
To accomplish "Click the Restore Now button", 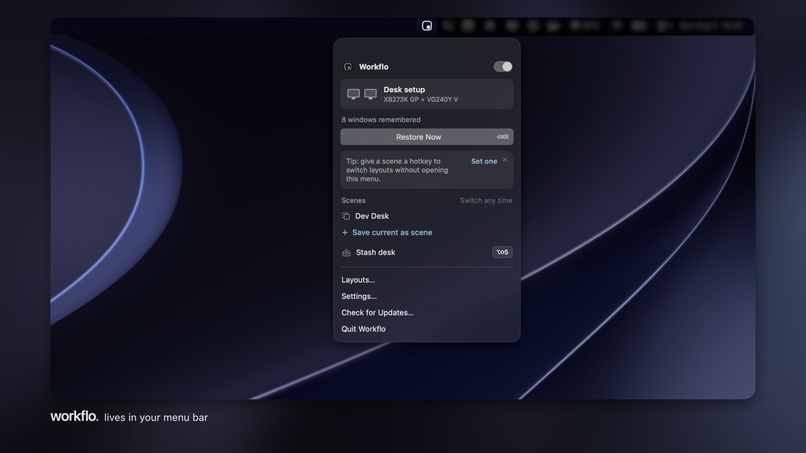I will [x=427, y=137].
